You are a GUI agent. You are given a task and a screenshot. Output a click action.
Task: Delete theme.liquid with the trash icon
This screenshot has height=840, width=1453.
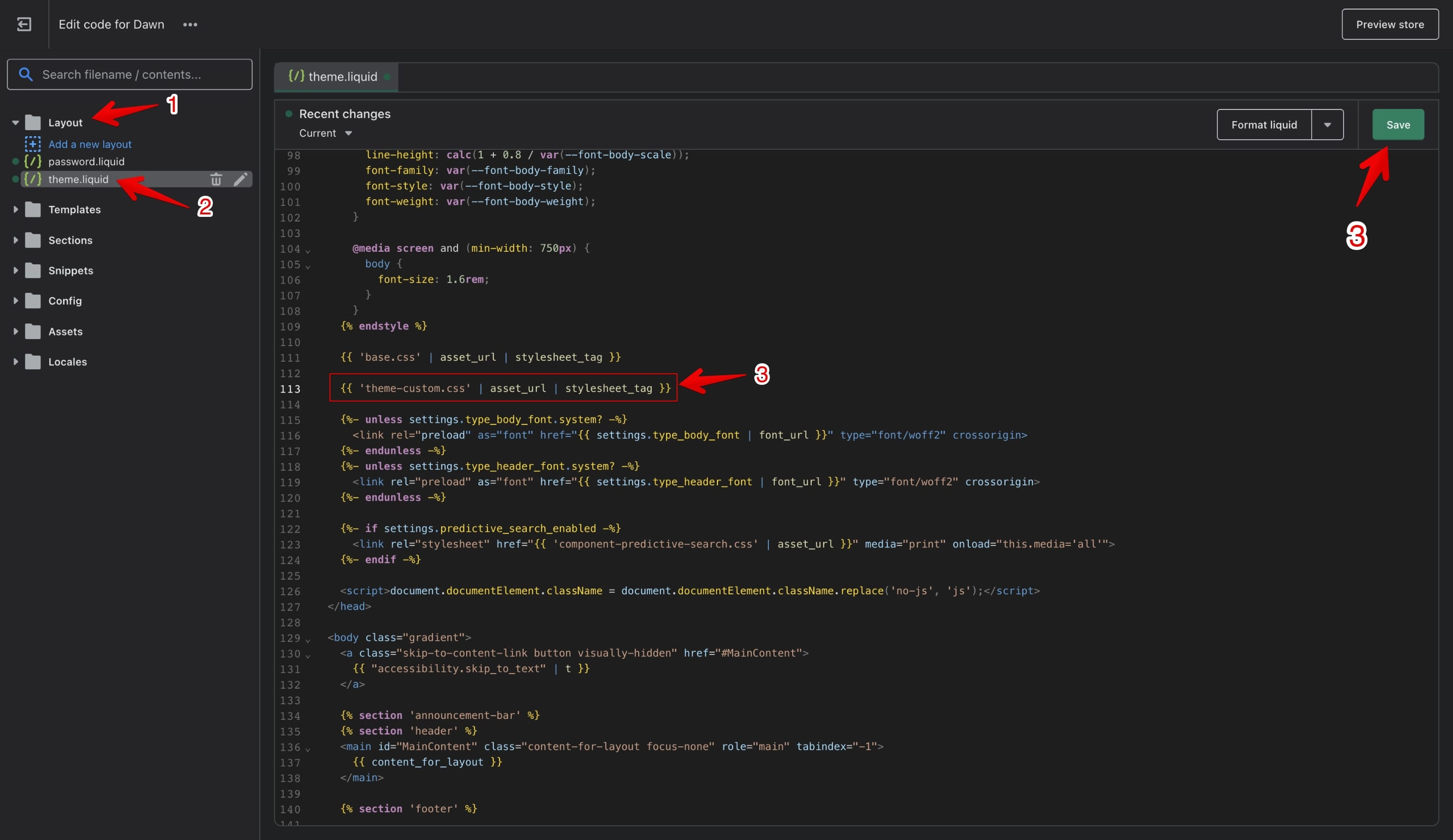(x=216, y=179)
